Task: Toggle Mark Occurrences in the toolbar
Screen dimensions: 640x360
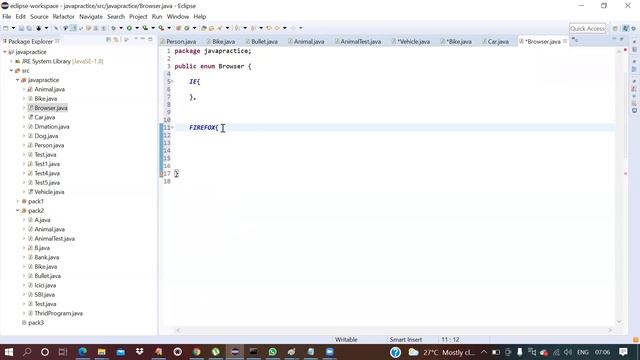Action: coord(73,28)
